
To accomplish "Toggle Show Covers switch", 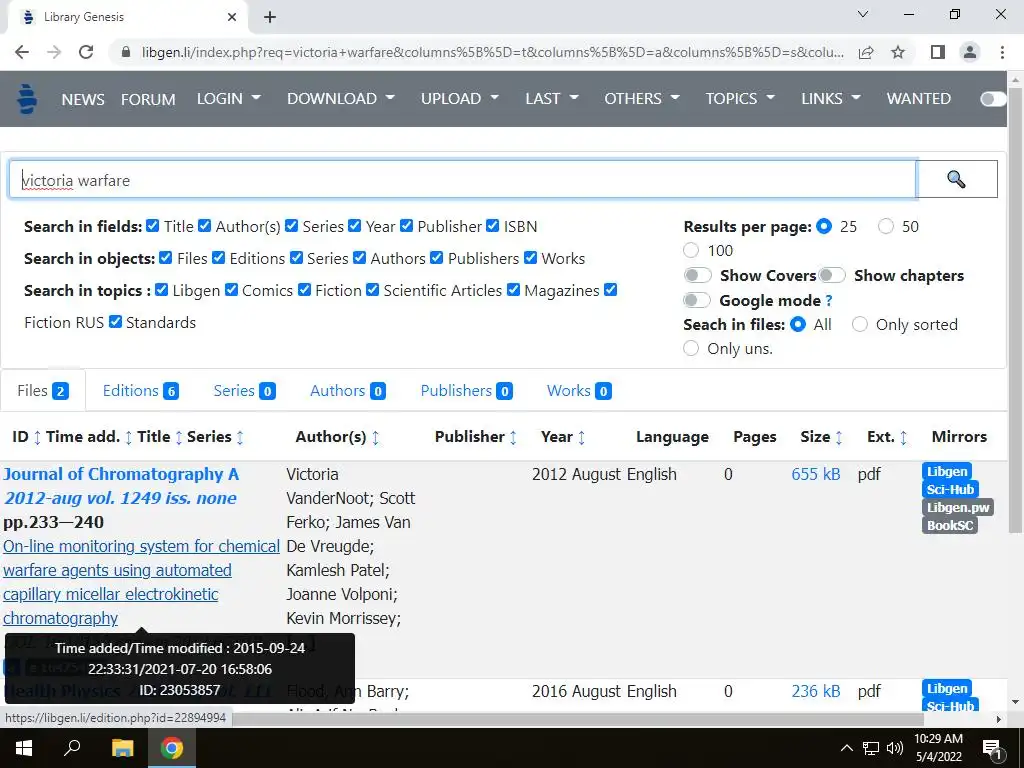I will coord(697,275).
